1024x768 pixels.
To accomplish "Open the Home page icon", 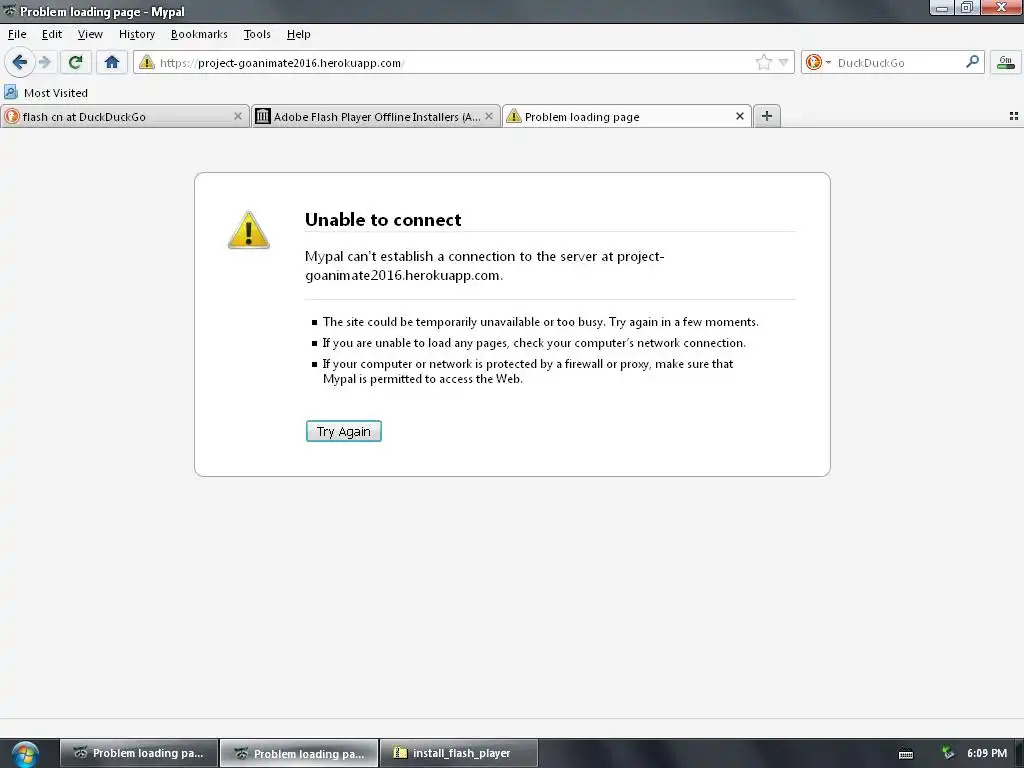I will pyautogui.click(x=112, y=63).
